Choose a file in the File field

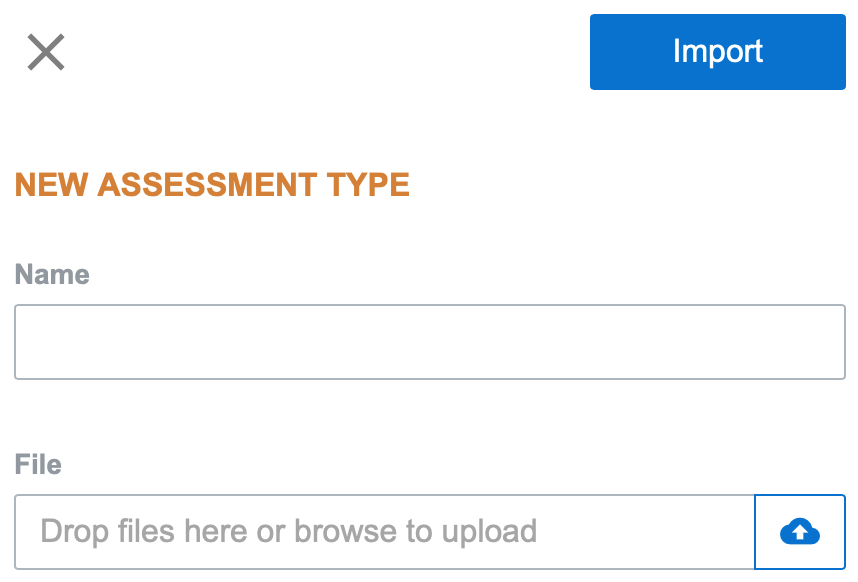(x=385, y=531)
